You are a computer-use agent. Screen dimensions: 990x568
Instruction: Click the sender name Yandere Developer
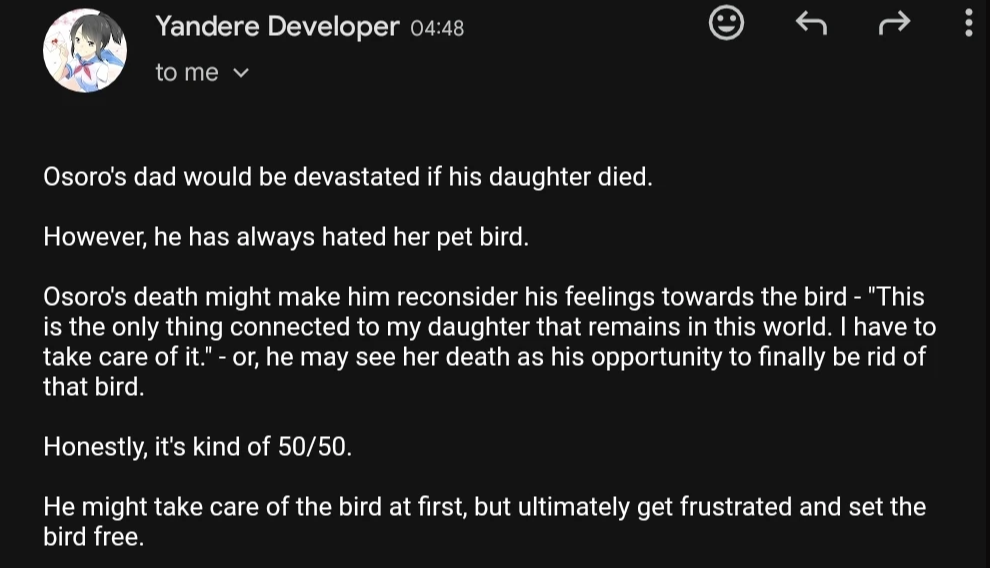tap(277, 27)
